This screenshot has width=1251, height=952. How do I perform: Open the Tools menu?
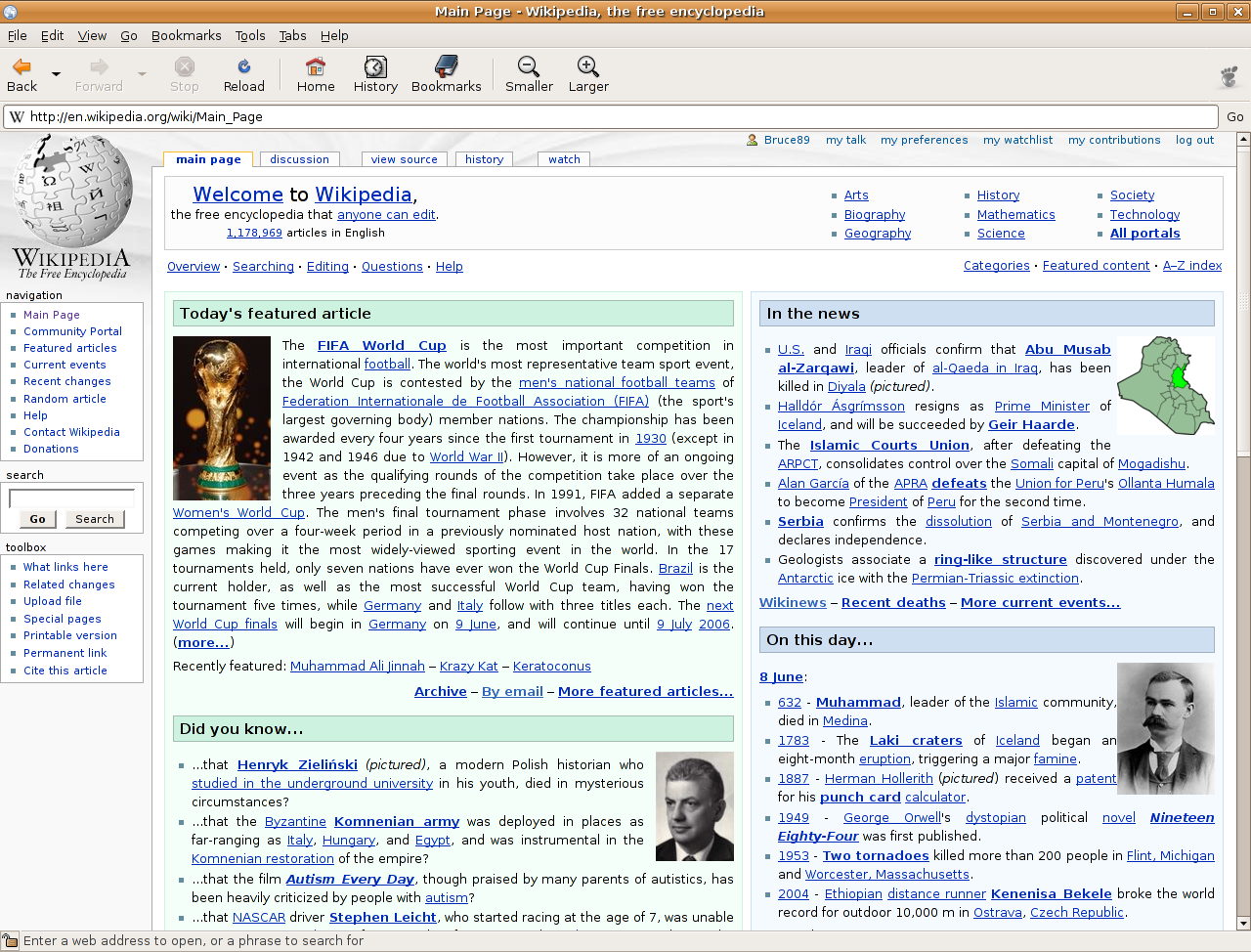tap(250, 35)
